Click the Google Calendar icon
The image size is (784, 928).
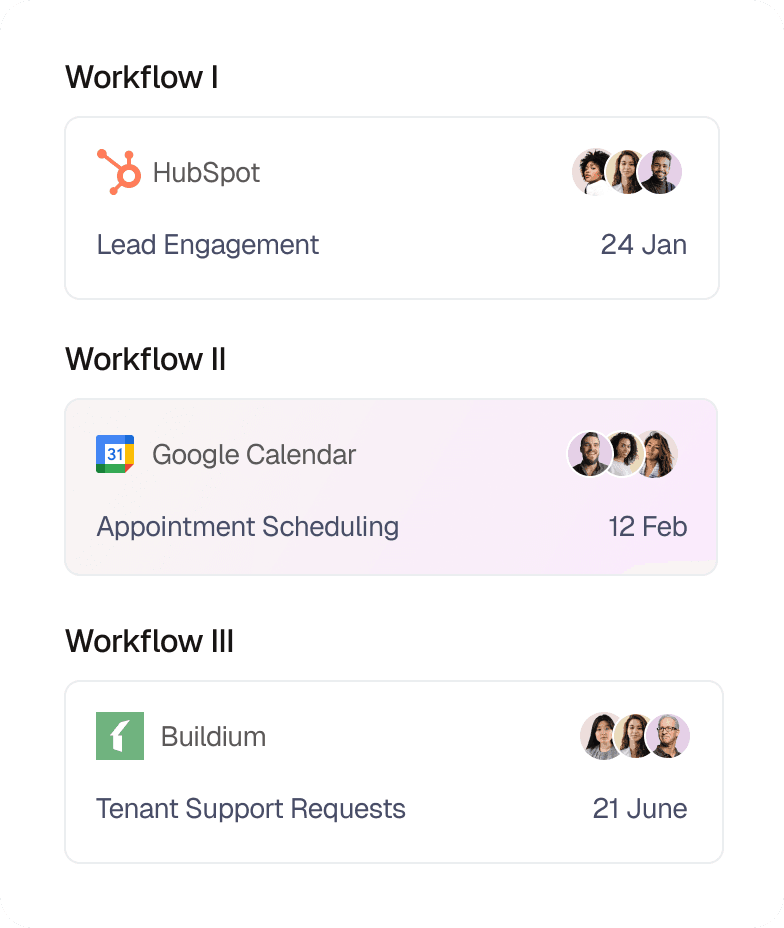(115, 454)
